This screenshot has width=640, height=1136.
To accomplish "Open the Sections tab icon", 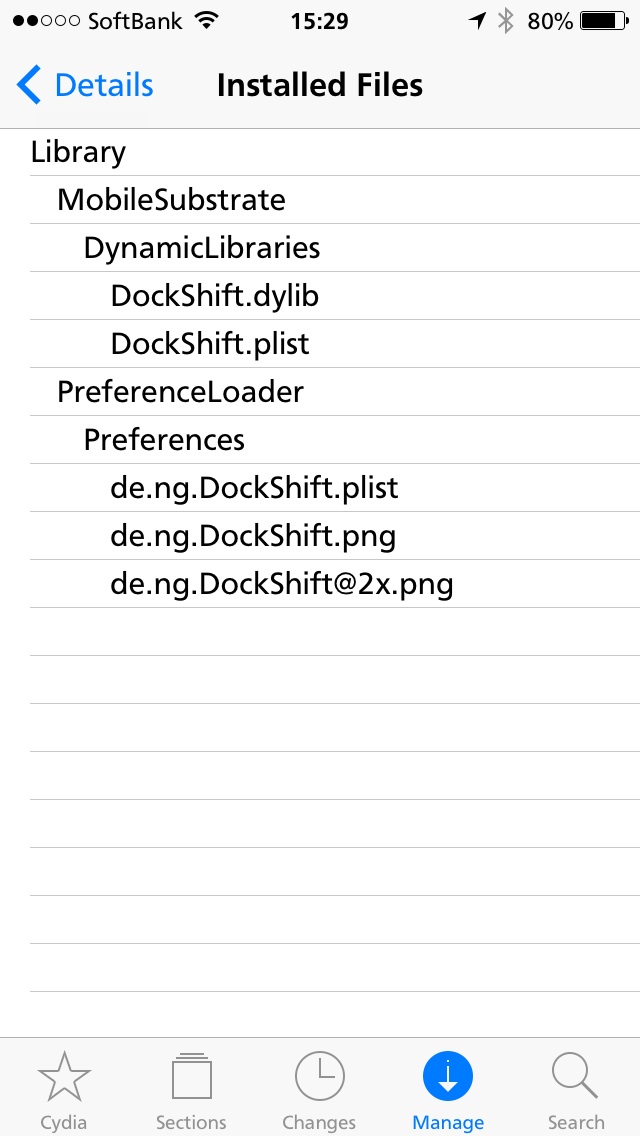I will (191, 1077).
